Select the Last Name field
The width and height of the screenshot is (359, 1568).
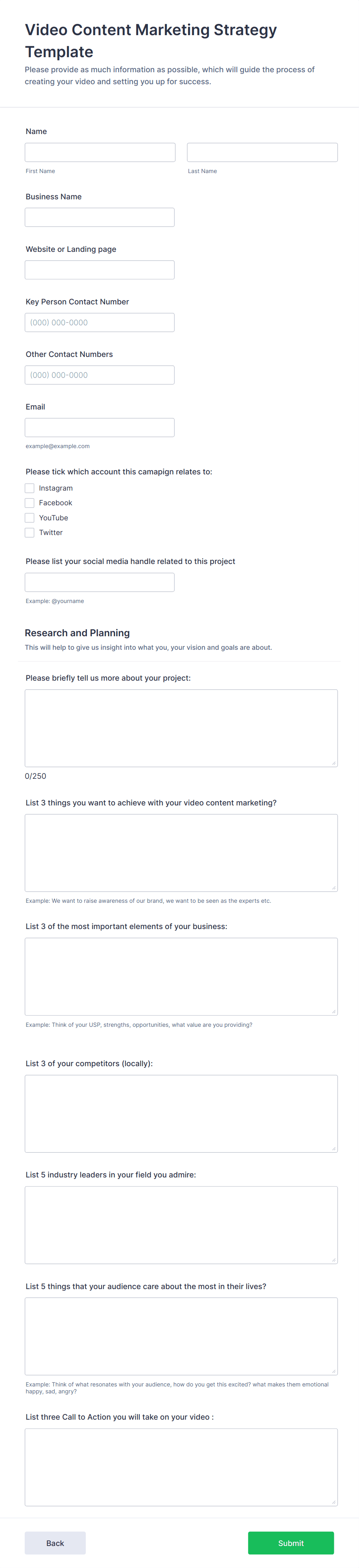coord(262,151)
